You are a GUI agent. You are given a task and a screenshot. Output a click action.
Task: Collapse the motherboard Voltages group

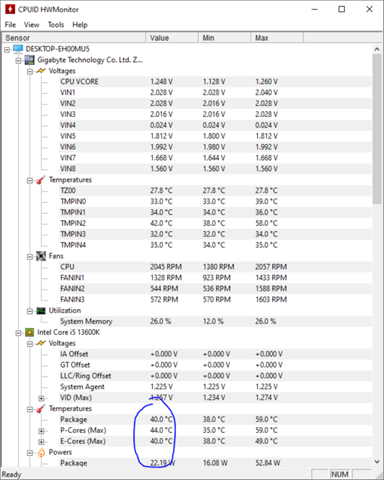30,71
